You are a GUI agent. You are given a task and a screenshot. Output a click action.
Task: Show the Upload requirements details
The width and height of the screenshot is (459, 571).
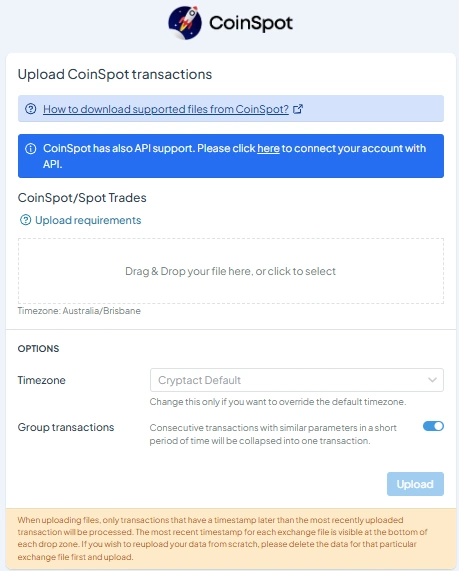tap(88, 220)
